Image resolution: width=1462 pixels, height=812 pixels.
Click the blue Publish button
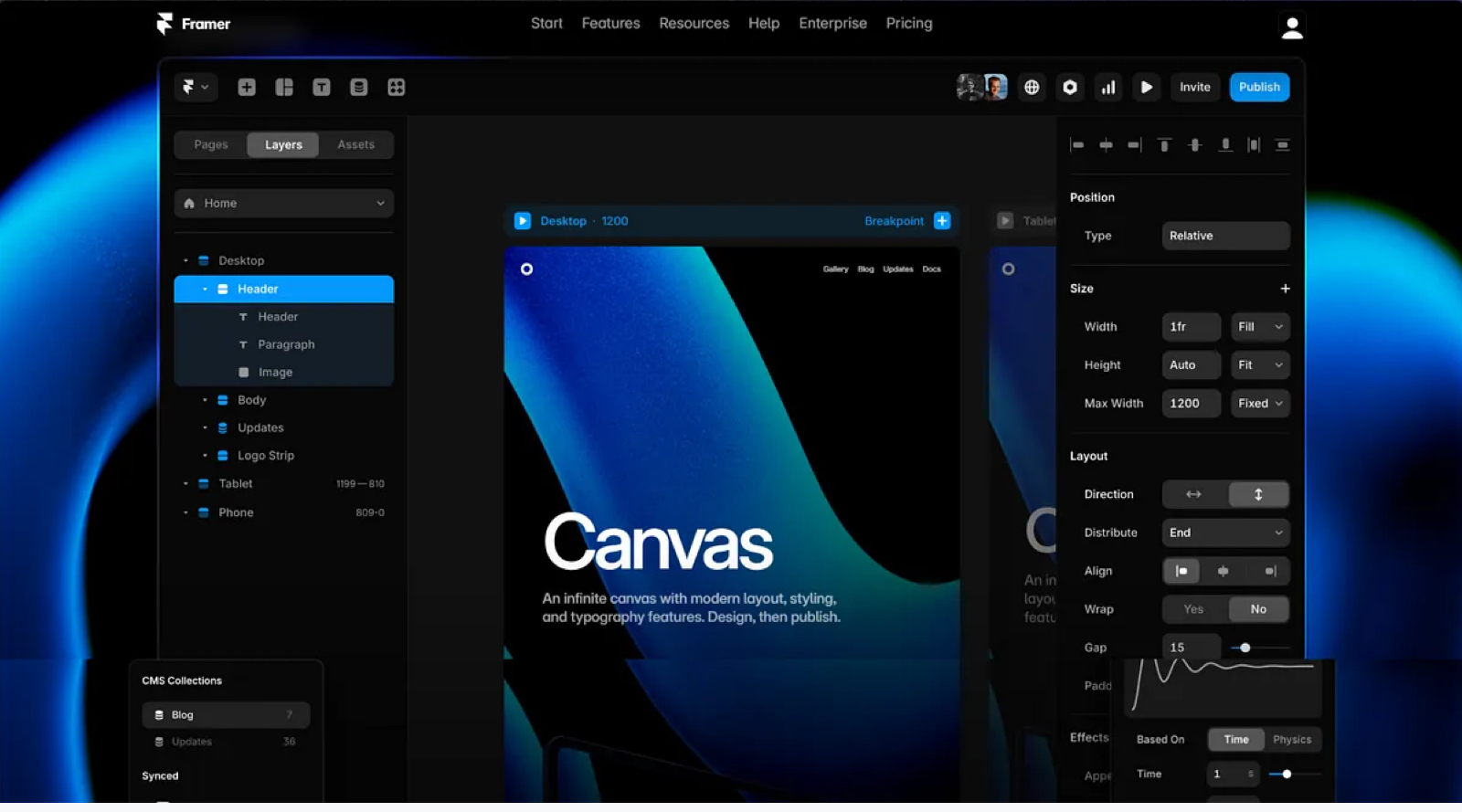(x=1259, y=87)
